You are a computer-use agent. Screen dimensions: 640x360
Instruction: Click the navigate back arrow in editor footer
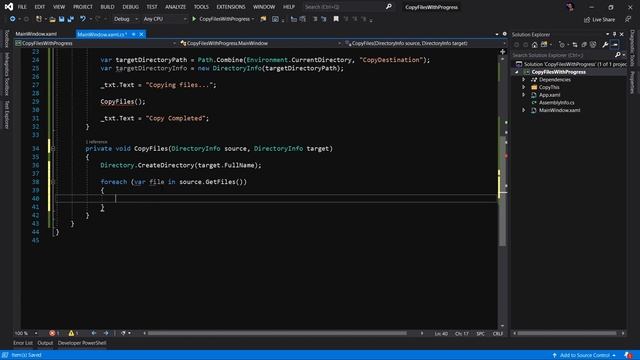coord(94,333)
